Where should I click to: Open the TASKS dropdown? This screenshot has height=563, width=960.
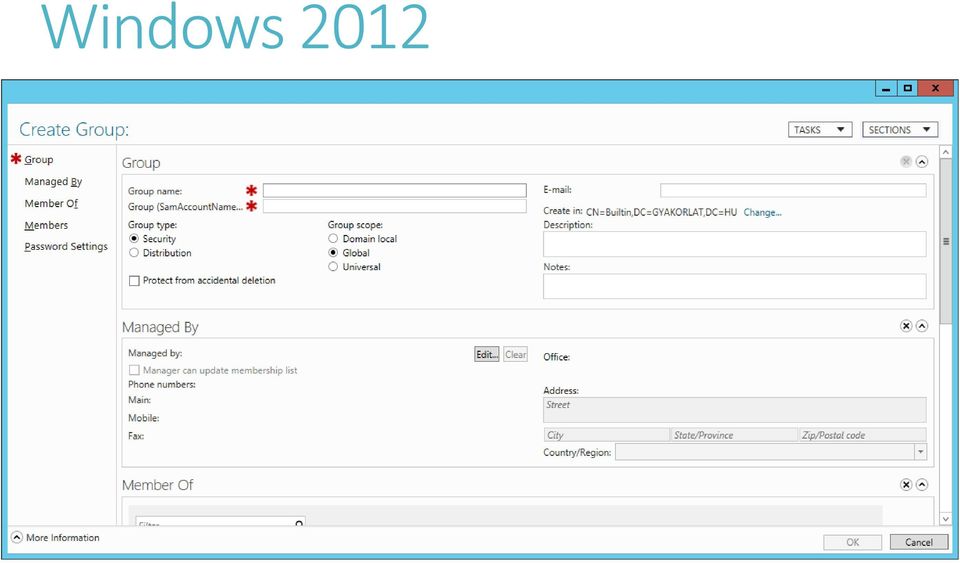click(x=820, y=130)
